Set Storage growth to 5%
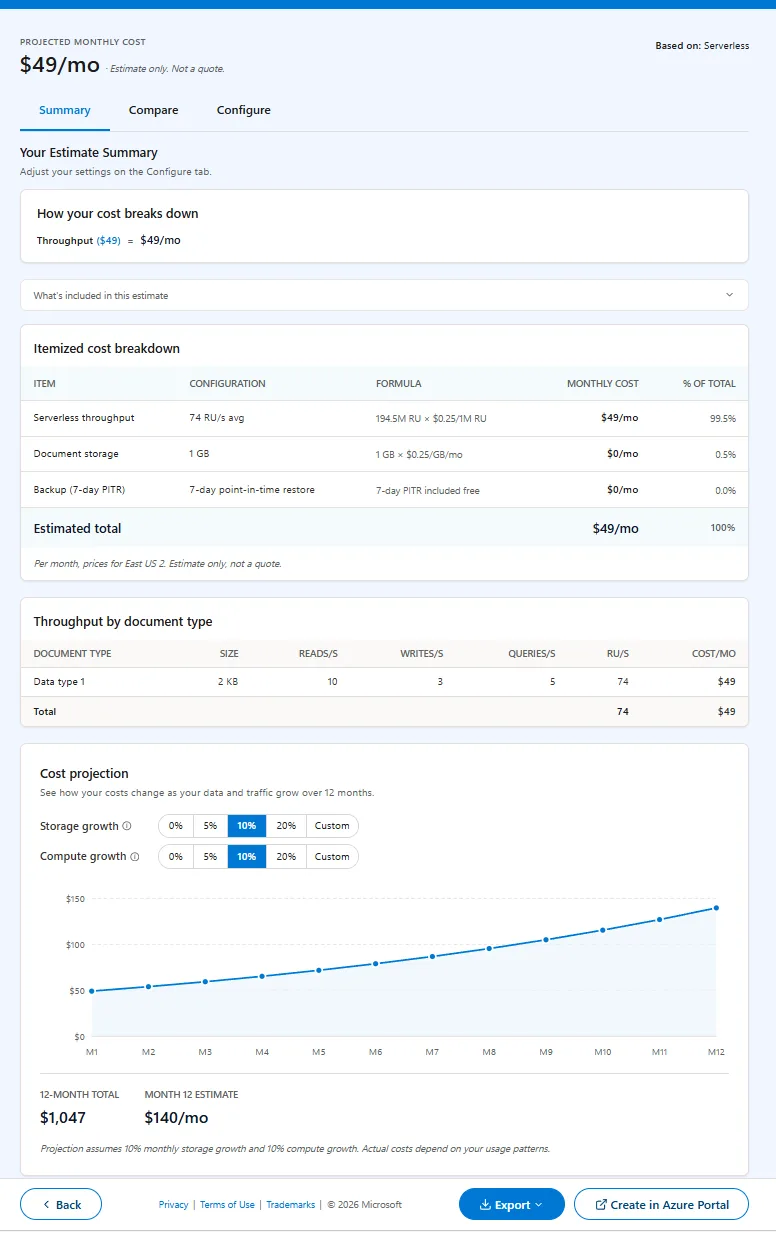This screenshot has height=1233, width=776. tap(210, 826)
